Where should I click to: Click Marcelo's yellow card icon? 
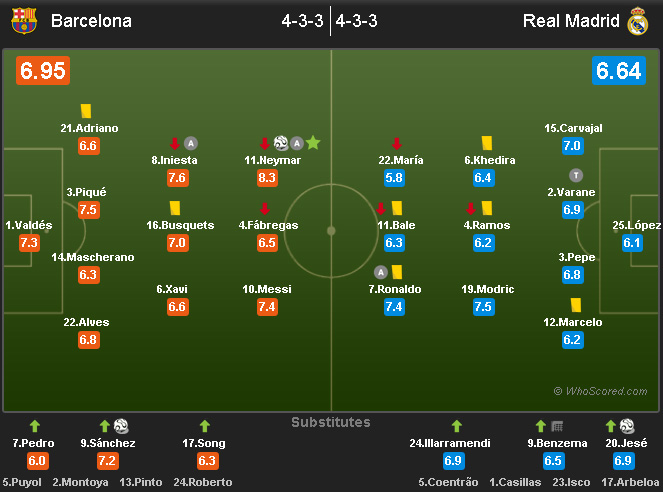tap(576, 305)
